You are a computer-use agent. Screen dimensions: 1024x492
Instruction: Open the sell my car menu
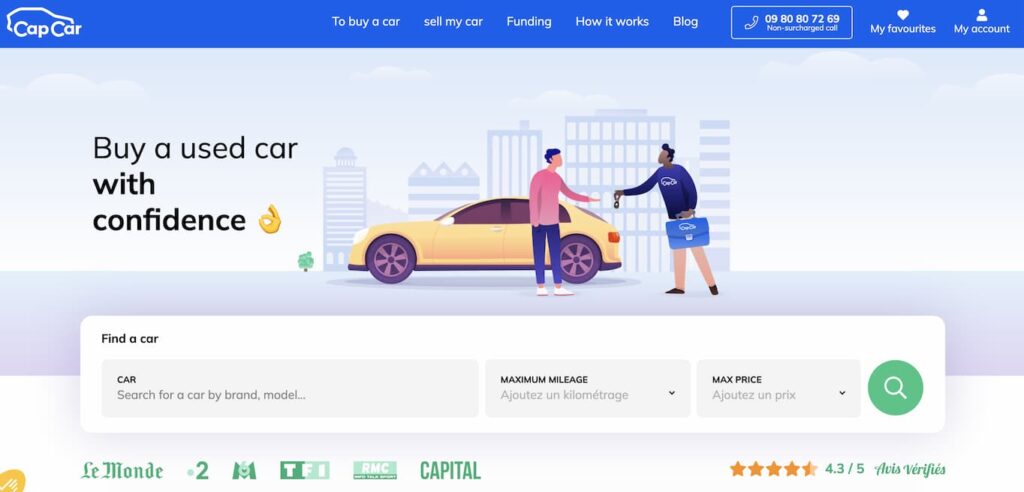(x=453, y=22)
